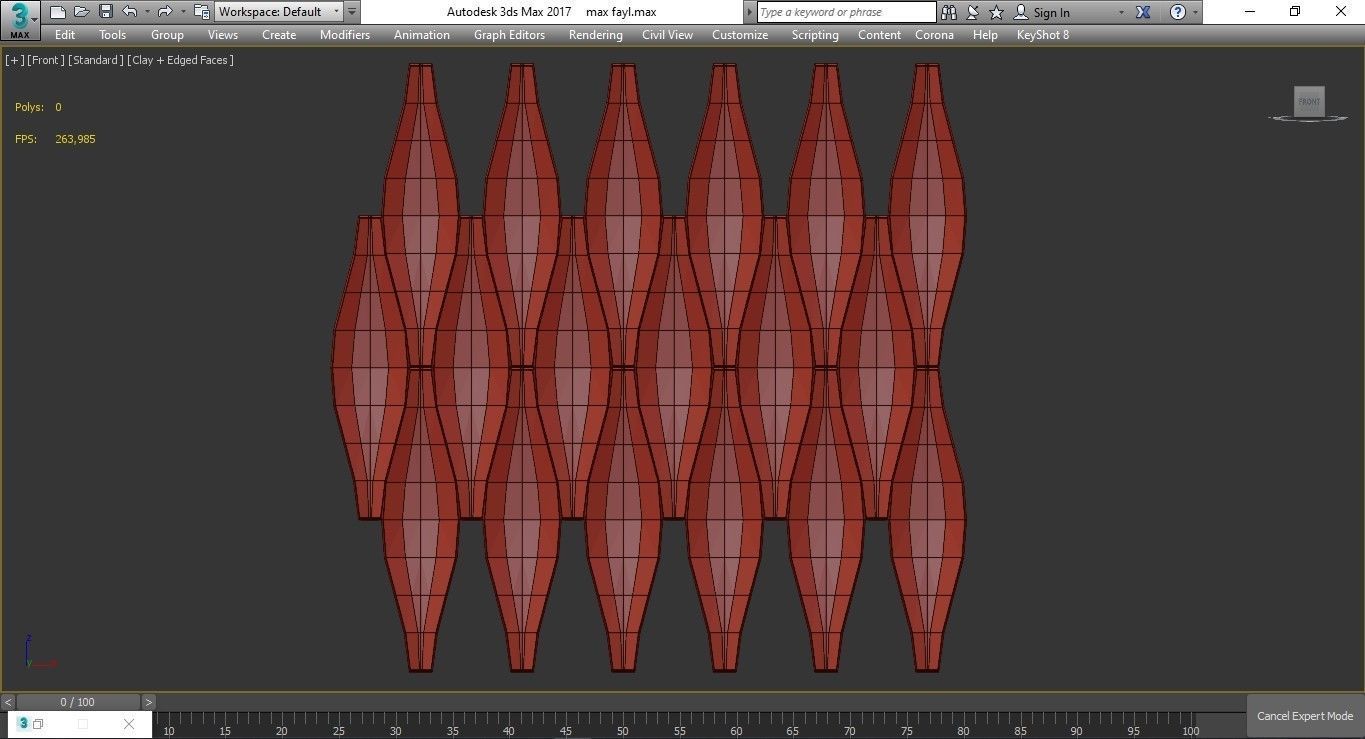This screenshot has height=739, width=1365.
Task: Click the ViewCube FRONT face
Action: tap(1309, 101)
